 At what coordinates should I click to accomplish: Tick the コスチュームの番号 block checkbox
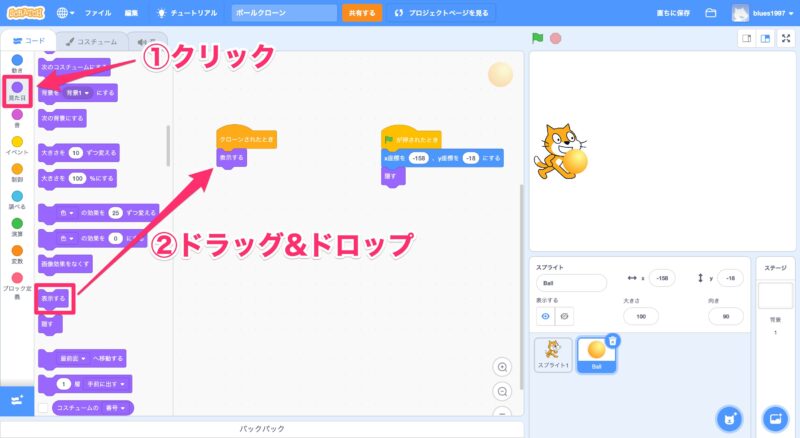pos(42,408)
